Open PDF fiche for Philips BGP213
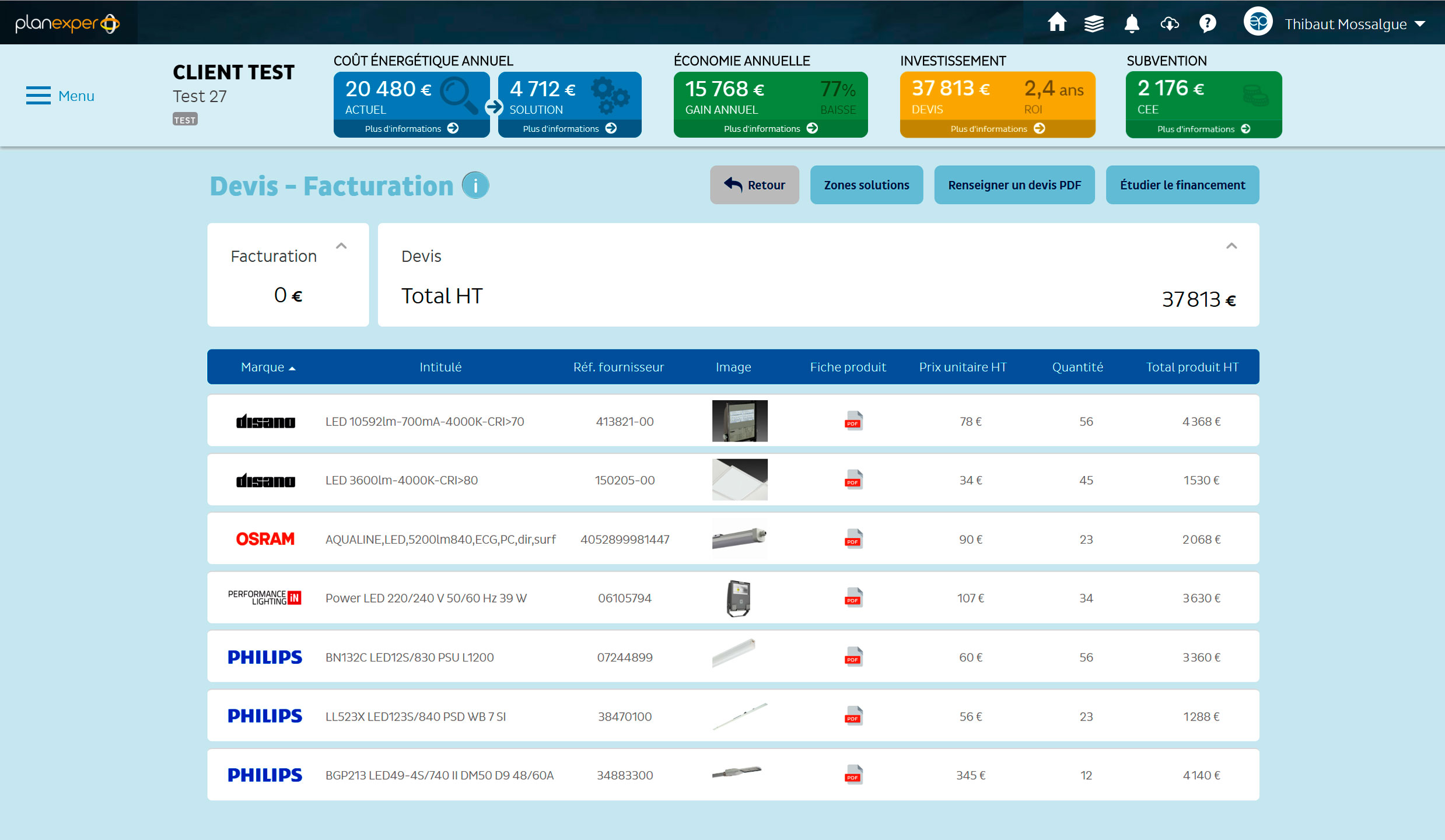This screenshot has height=840, width=1445. (853, 775)
